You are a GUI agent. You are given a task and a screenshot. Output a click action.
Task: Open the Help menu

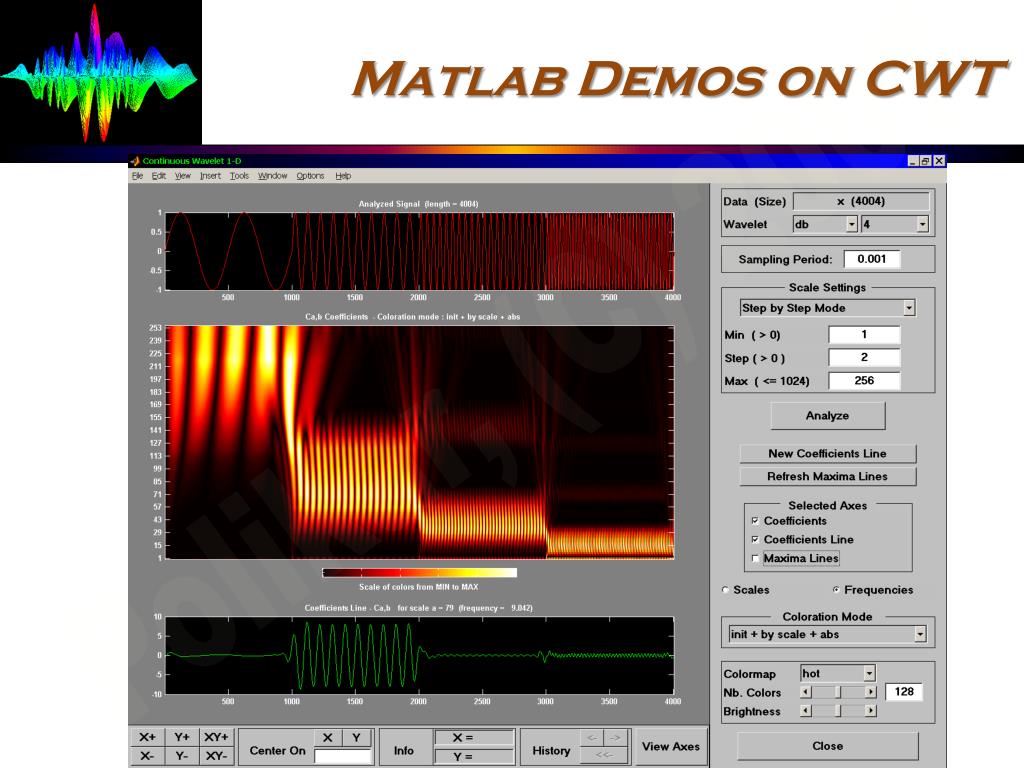click(344, 176)
